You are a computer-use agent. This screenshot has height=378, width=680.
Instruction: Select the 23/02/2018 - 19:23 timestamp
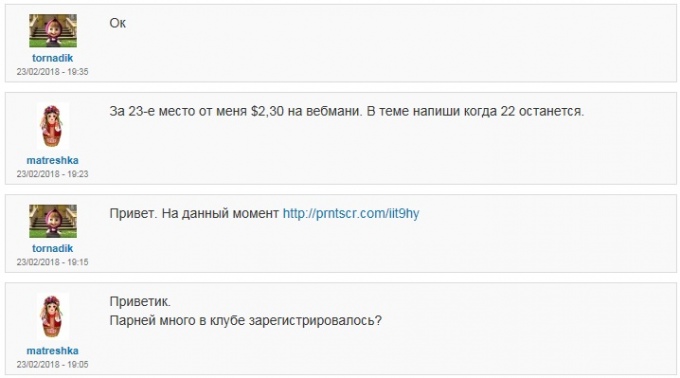coord(52,174)
